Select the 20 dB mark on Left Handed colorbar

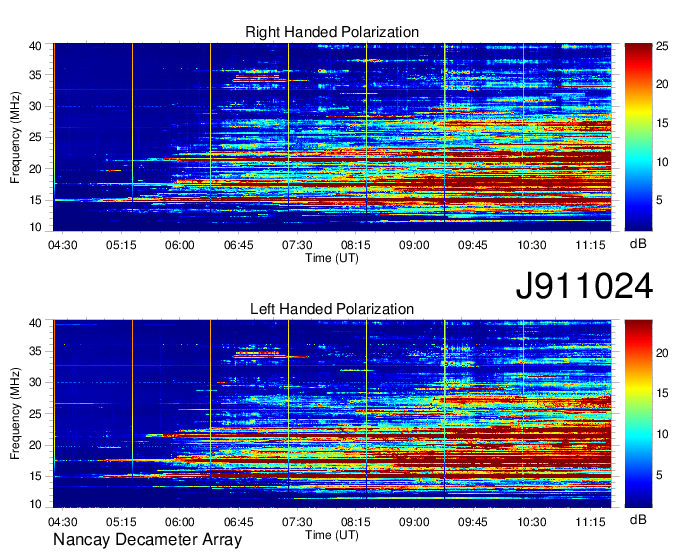[662, 353]
